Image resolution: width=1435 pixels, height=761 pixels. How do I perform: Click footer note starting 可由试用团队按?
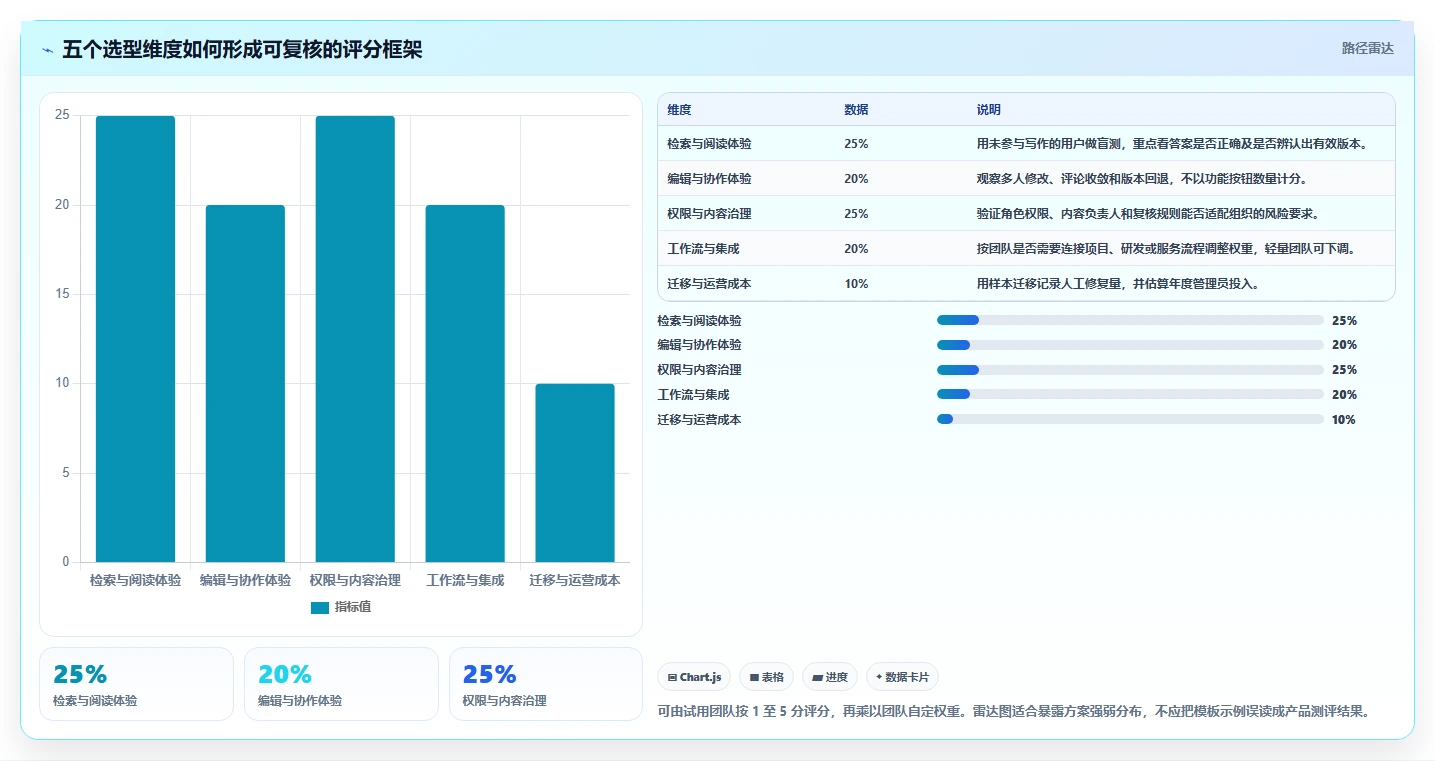pos(1013,712)
